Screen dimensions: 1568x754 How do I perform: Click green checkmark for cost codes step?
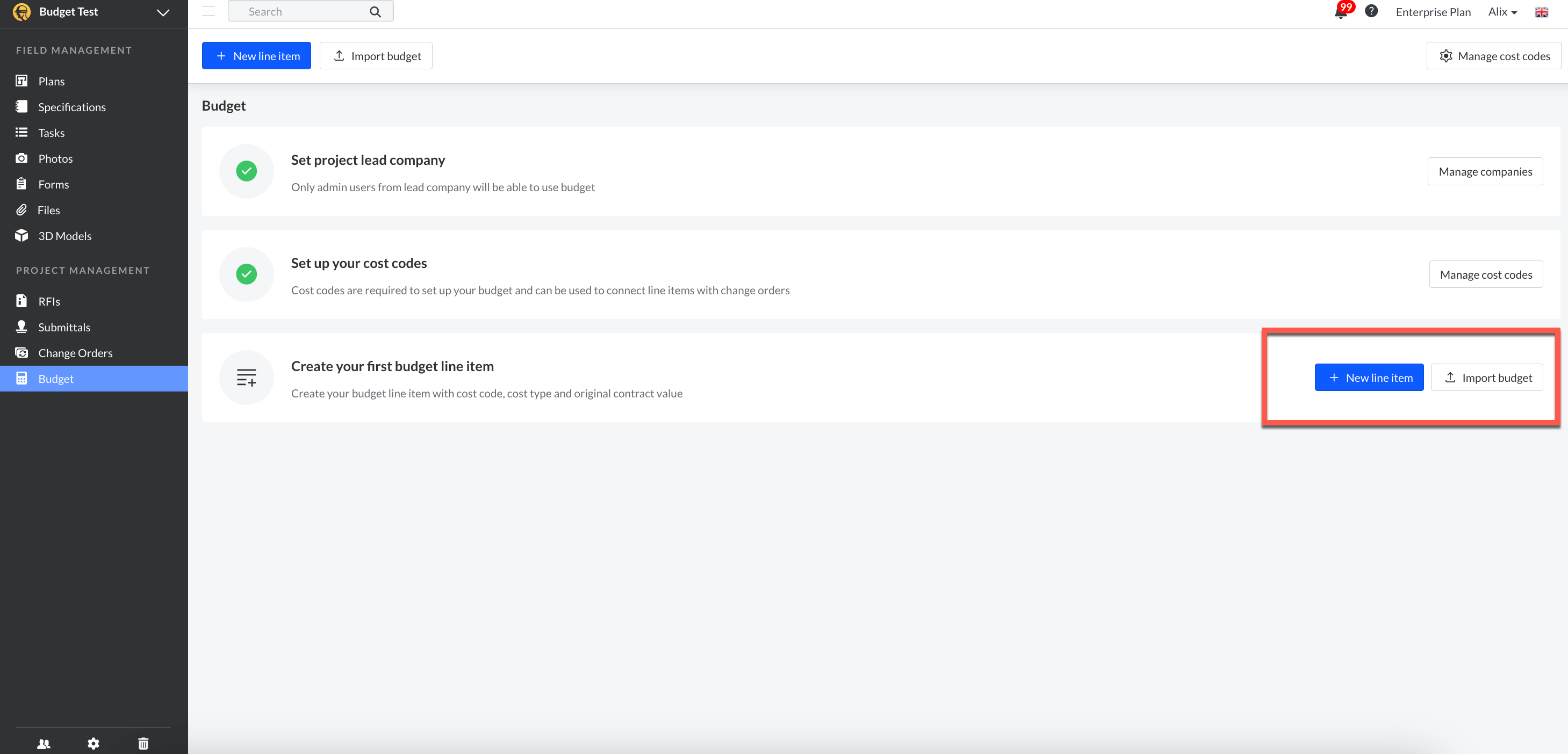click(x=247, y=274)
